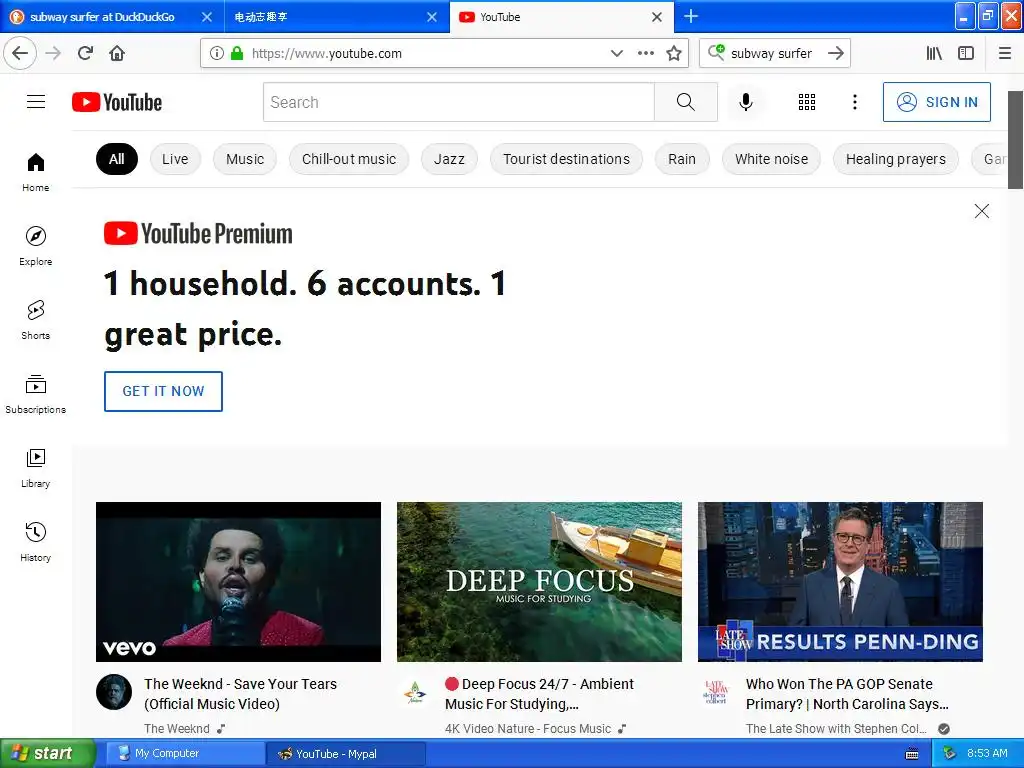This screenshot has width=1024, height=768.
Task: Open The Weeknd Save Your Tears thumbnail
Action: pyautogui.click(x=238, y=582)
